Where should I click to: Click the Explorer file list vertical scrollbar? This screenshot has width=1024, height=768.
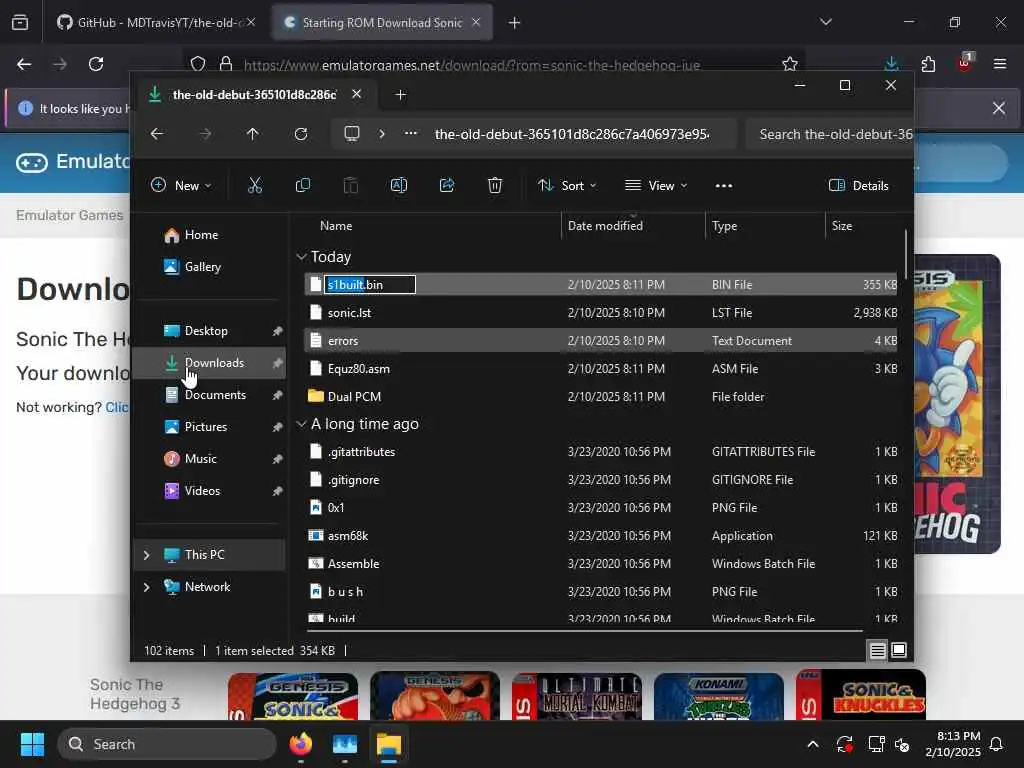906,254
